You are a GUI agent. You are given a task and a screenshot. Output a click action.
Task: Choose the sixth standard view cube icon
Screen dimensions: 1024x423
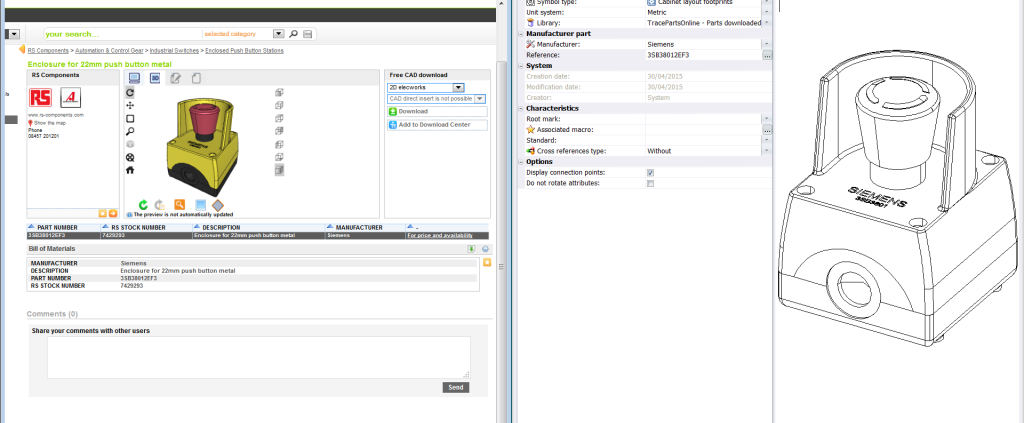279,157
